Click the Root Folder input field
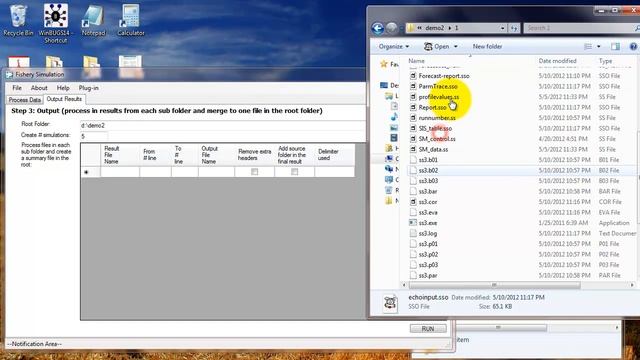The width and height of the screenshot is (640, 360). click(223, 125)
